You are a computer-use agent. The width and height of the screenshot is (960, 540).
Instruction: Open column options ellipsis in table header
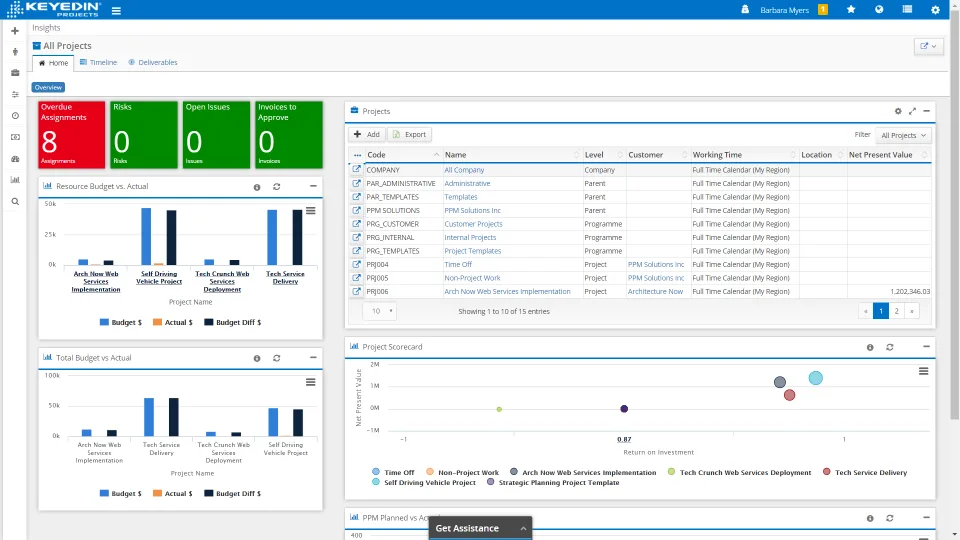357,155
